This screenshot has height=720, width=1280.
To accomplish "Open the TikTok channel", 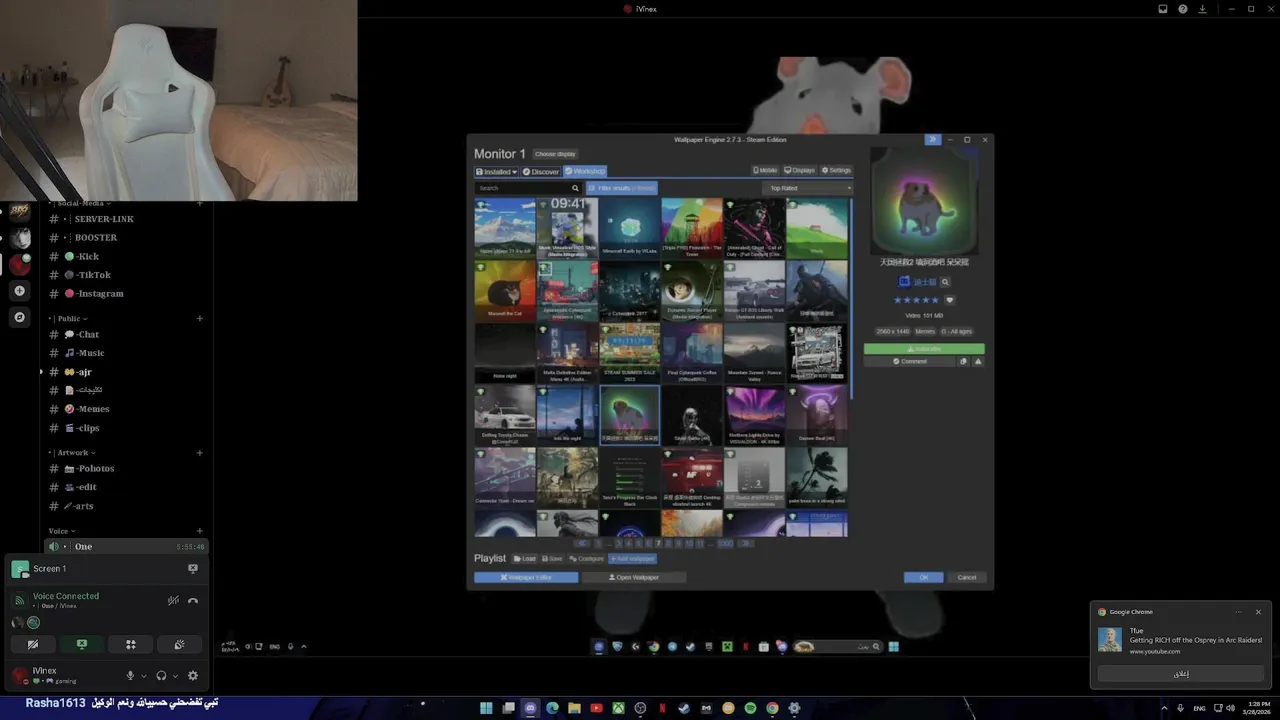I will pos(126,275).
